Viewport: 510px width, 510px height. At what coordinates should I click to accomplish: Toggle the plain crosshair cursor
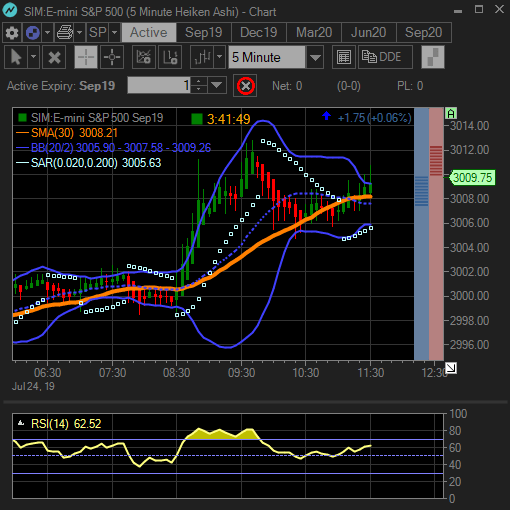[86, 57]
